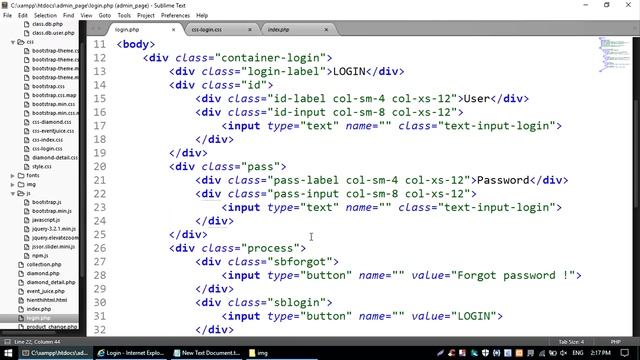Open javascript.js file

tap(46, 220)
